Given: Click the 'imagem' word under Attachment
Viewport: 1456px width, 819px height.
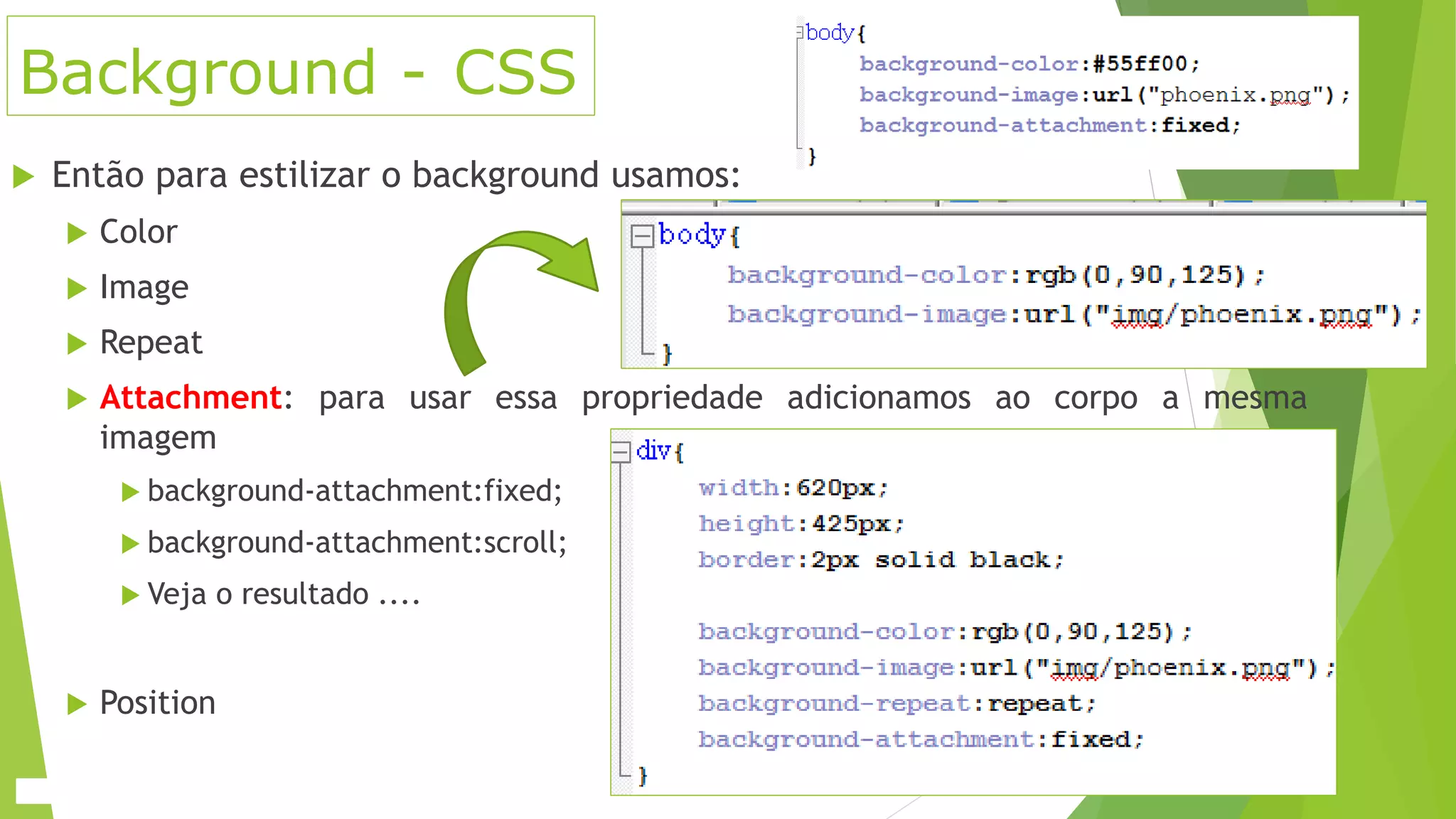Looking at the screenshot, I should pos(158,438).
